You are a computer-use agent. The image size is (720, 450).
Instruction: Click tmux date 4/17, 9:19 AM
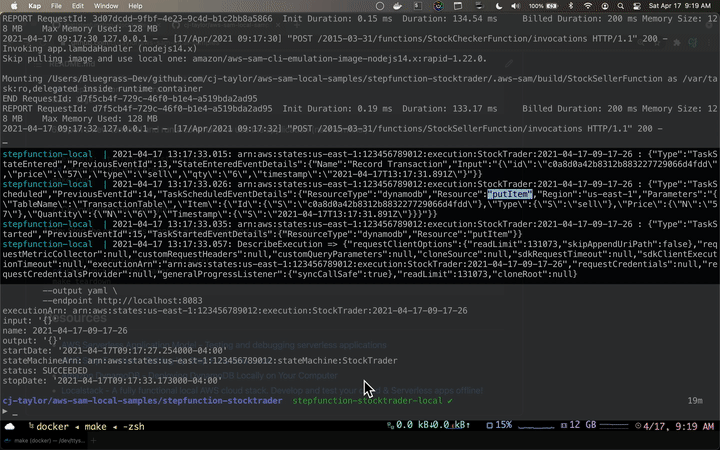coord(675,427)
